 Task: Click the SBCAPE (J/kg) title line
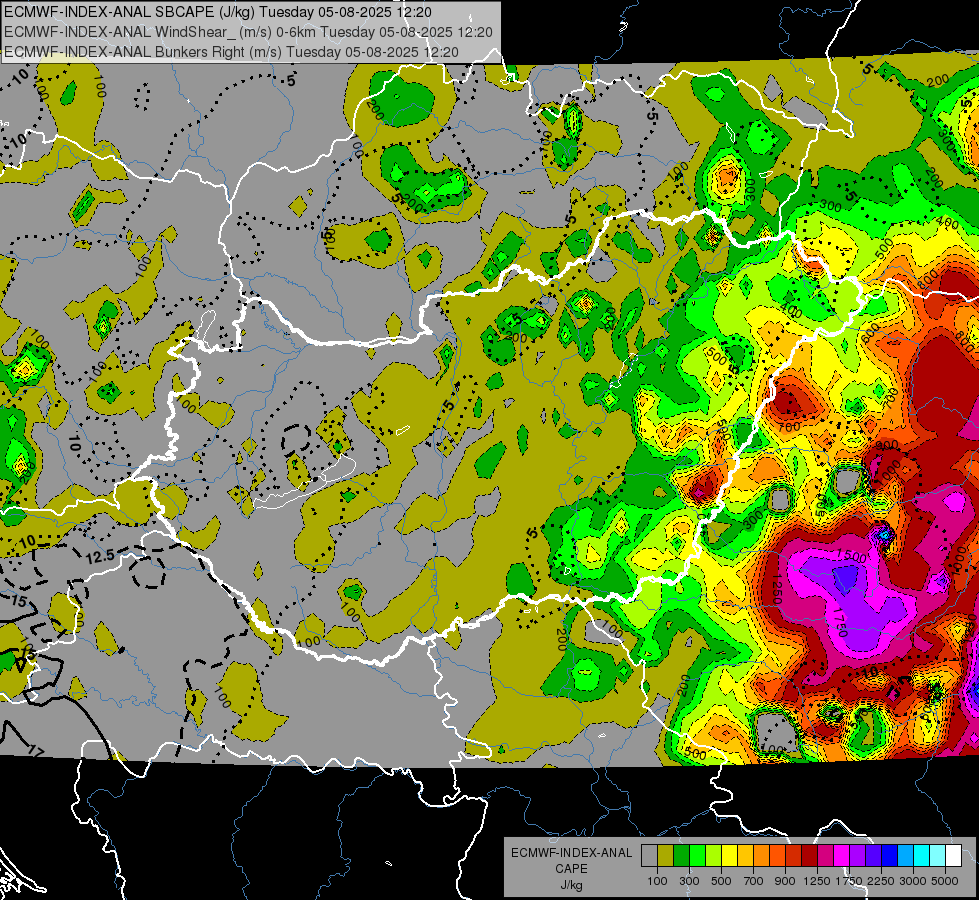pyautogui.click(x=217, y=12)
